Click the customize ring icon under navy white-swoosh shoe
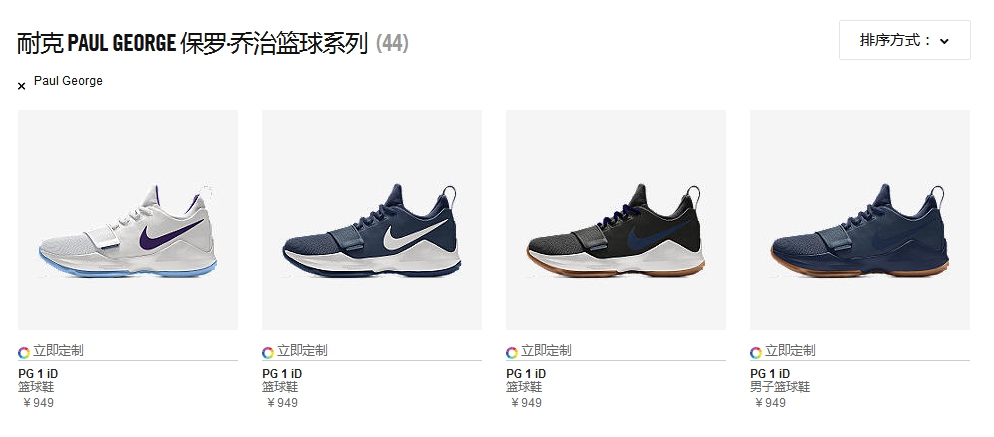Screen dimensions: 994x437 (268, 352)
